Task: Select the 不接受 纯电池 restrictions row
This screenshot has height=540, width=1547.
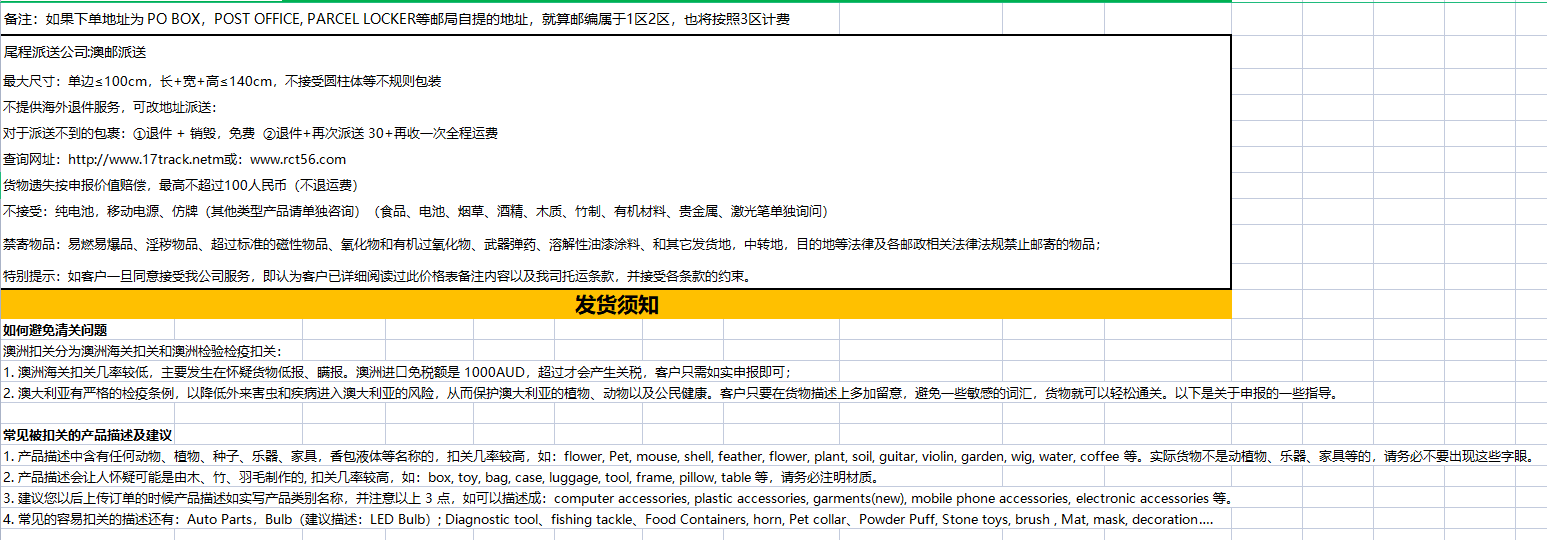Action: tap(415, 211)
